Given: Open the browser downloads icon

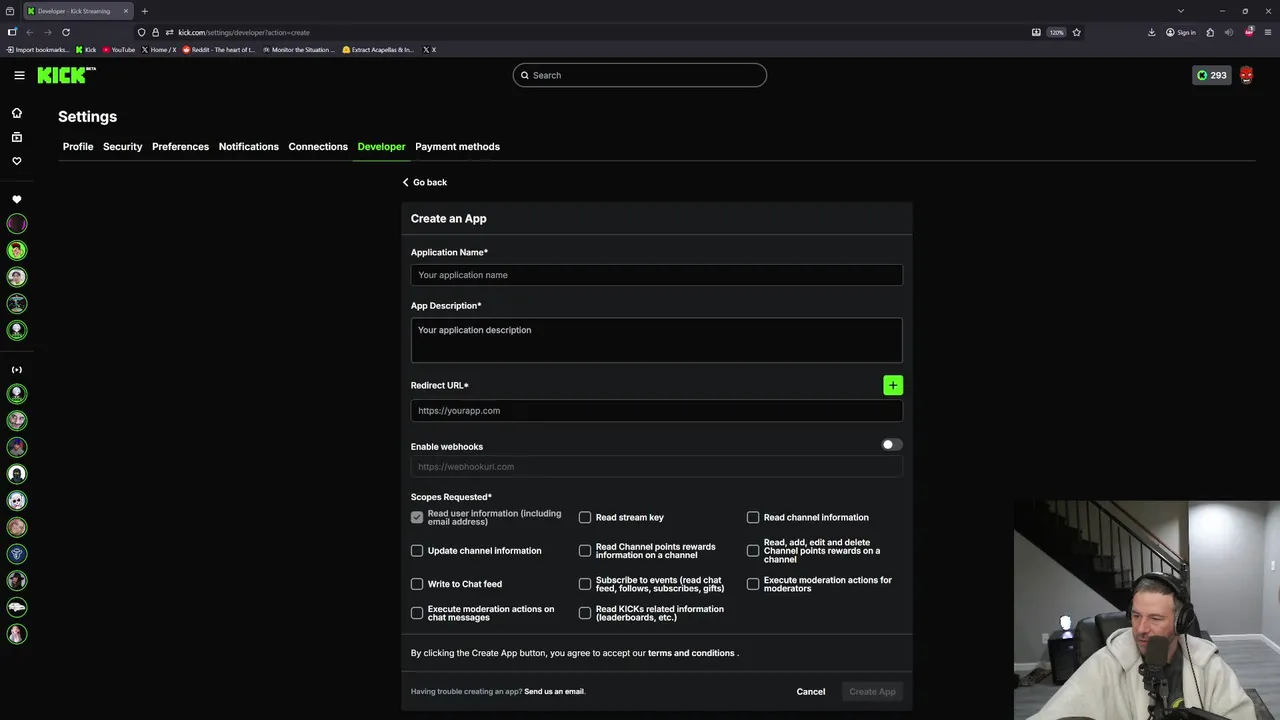Looking at the screenshot, I should 1151,32.
